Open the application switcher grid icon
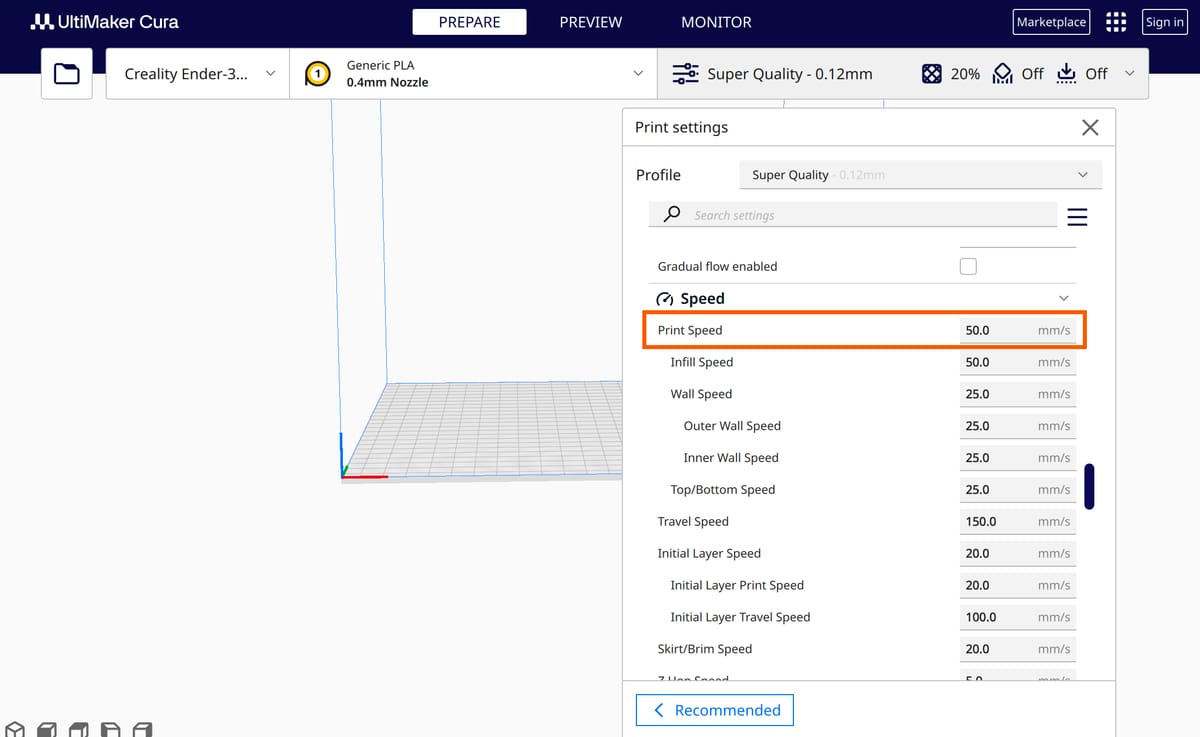1200x737 pixels. pyautogui.click(x=1116, y=22)
